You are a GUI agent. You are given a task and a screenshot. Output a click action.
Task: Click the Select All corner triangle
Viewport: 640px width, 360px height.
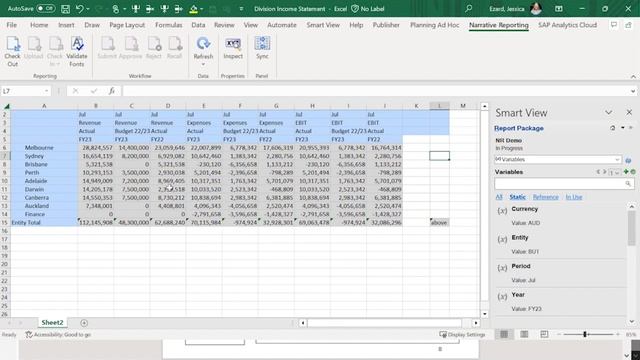pyautogui.click(x=6, y=106)
